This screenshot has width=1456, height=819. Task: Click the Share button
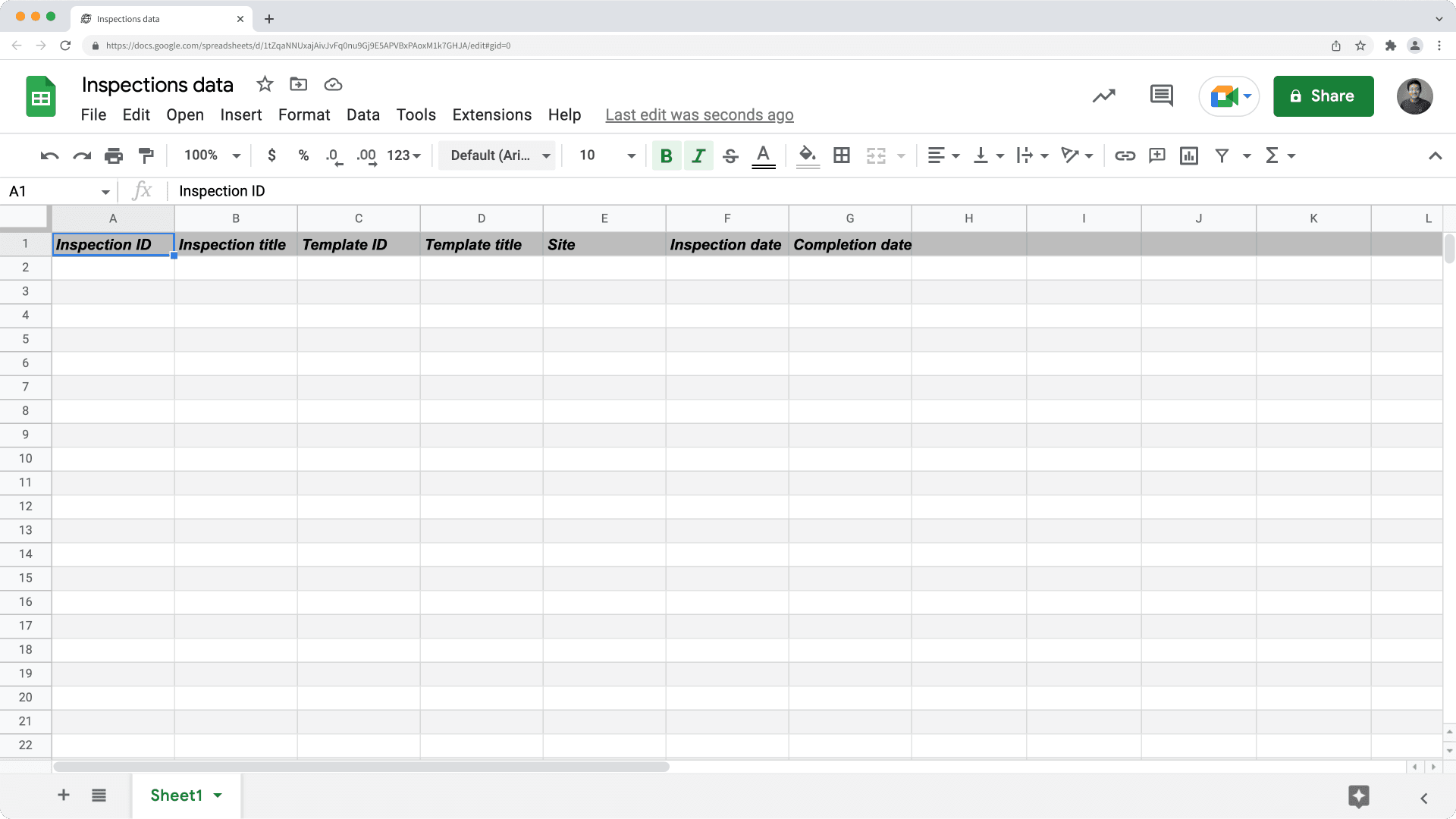click(1323, 96)
